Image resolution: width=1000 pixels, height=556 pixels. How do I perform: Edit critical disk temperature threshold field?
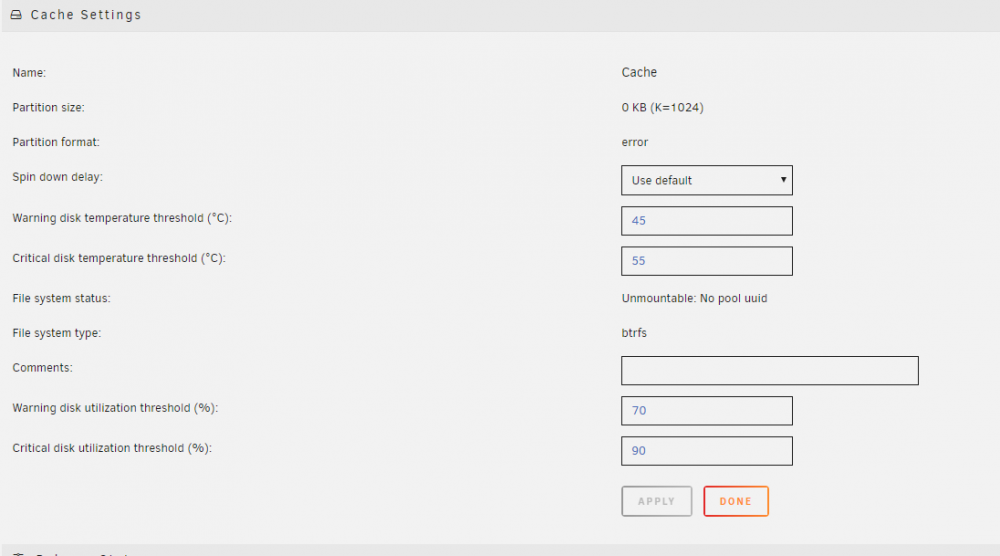707,261
